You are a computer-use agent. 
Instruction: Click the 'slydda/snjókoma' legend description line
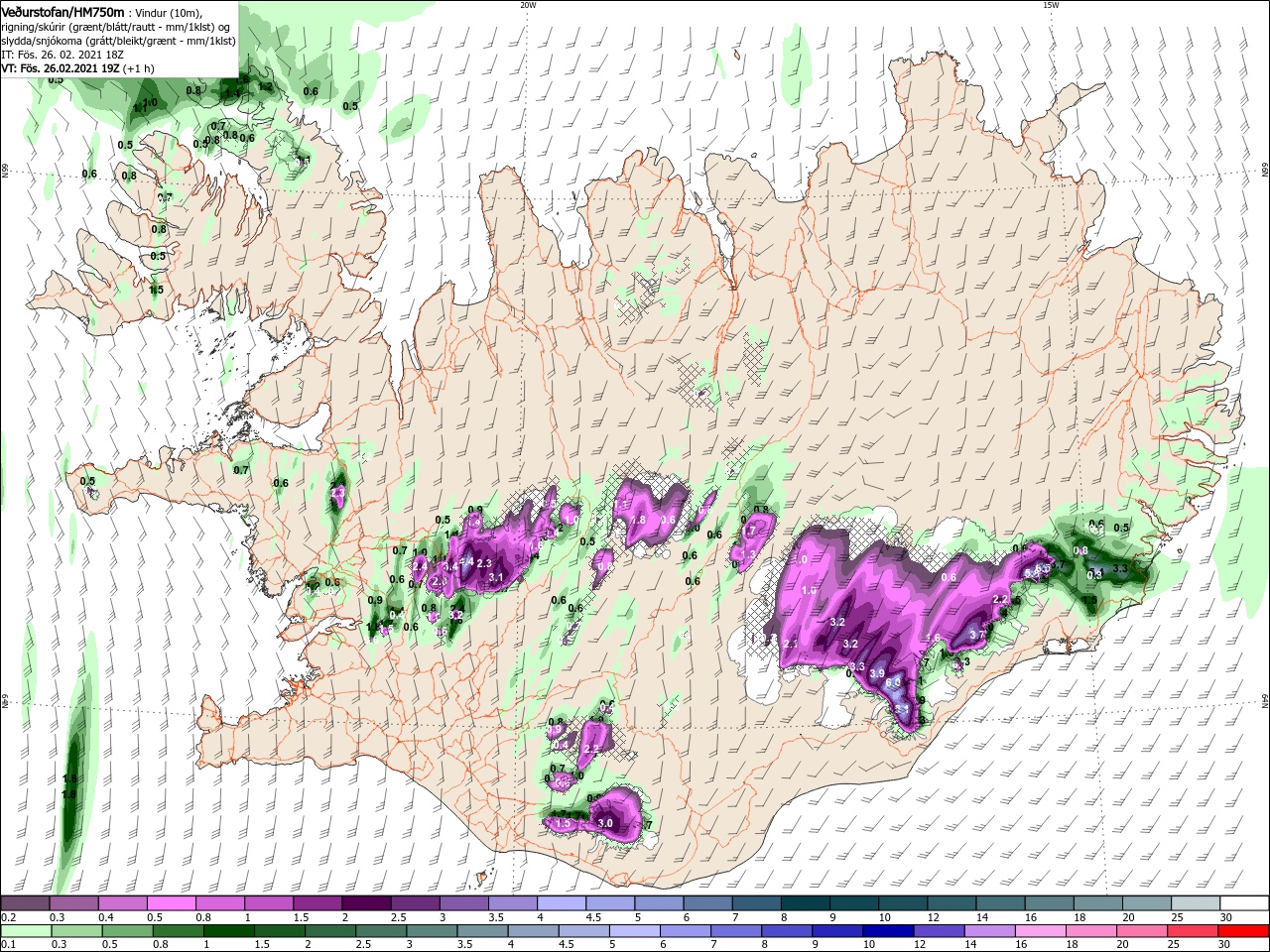point(118,41)
